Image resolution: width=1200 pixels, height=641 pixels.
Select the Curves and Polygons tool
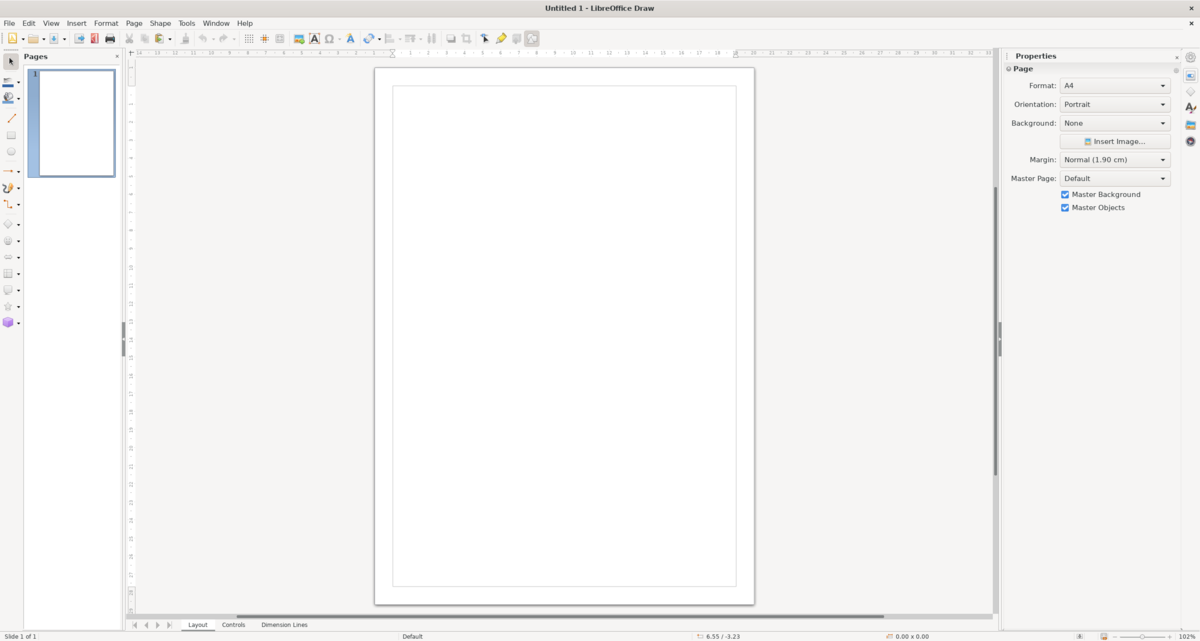tap(8, 188)
